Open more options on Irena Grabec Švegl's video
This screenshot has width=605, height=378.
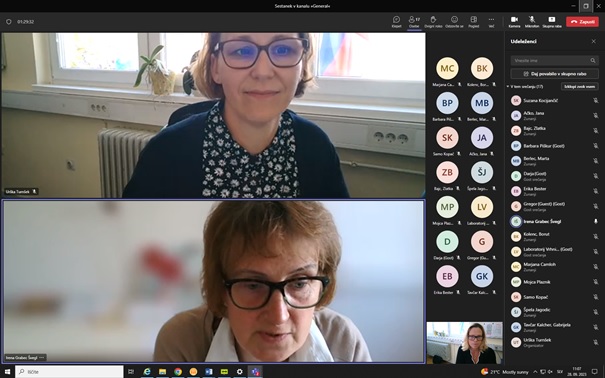pyautogui.click(x=42, y=358)
